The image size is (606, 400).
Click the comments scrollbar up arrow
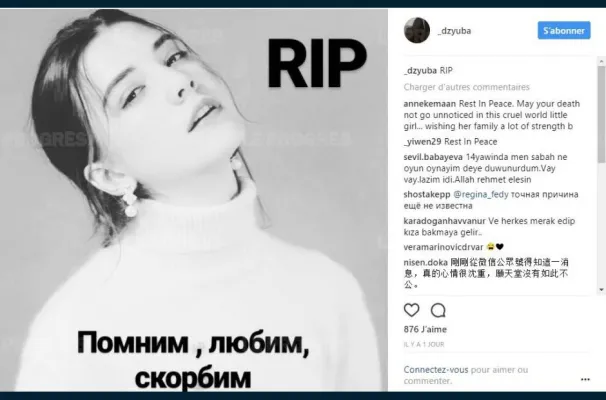(x=602, y=61)
